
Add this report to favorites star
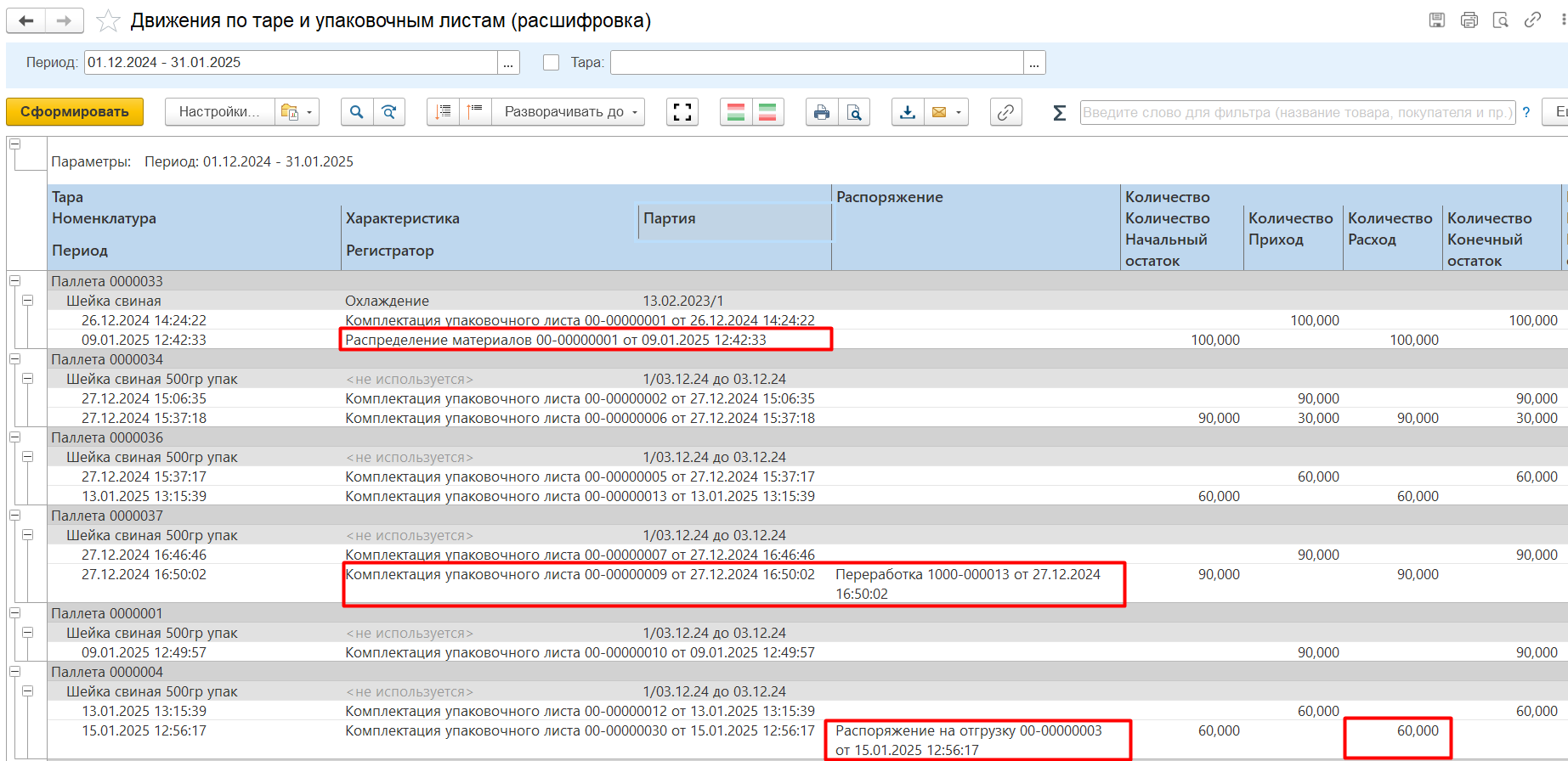coord(108,21)
